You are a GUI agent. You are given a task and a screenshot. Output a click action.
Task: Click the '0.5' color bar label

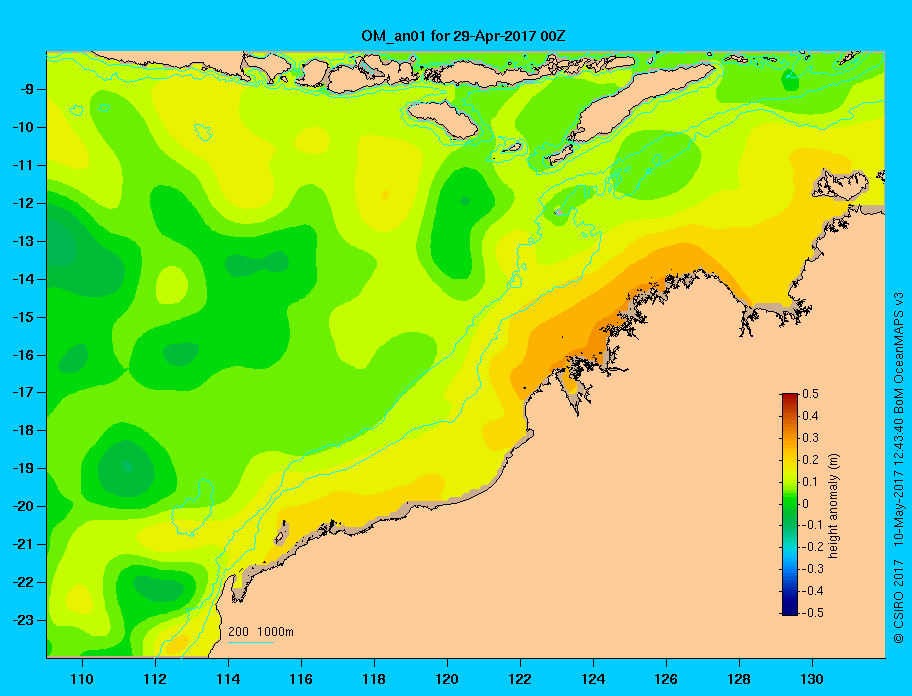point(810,394)
